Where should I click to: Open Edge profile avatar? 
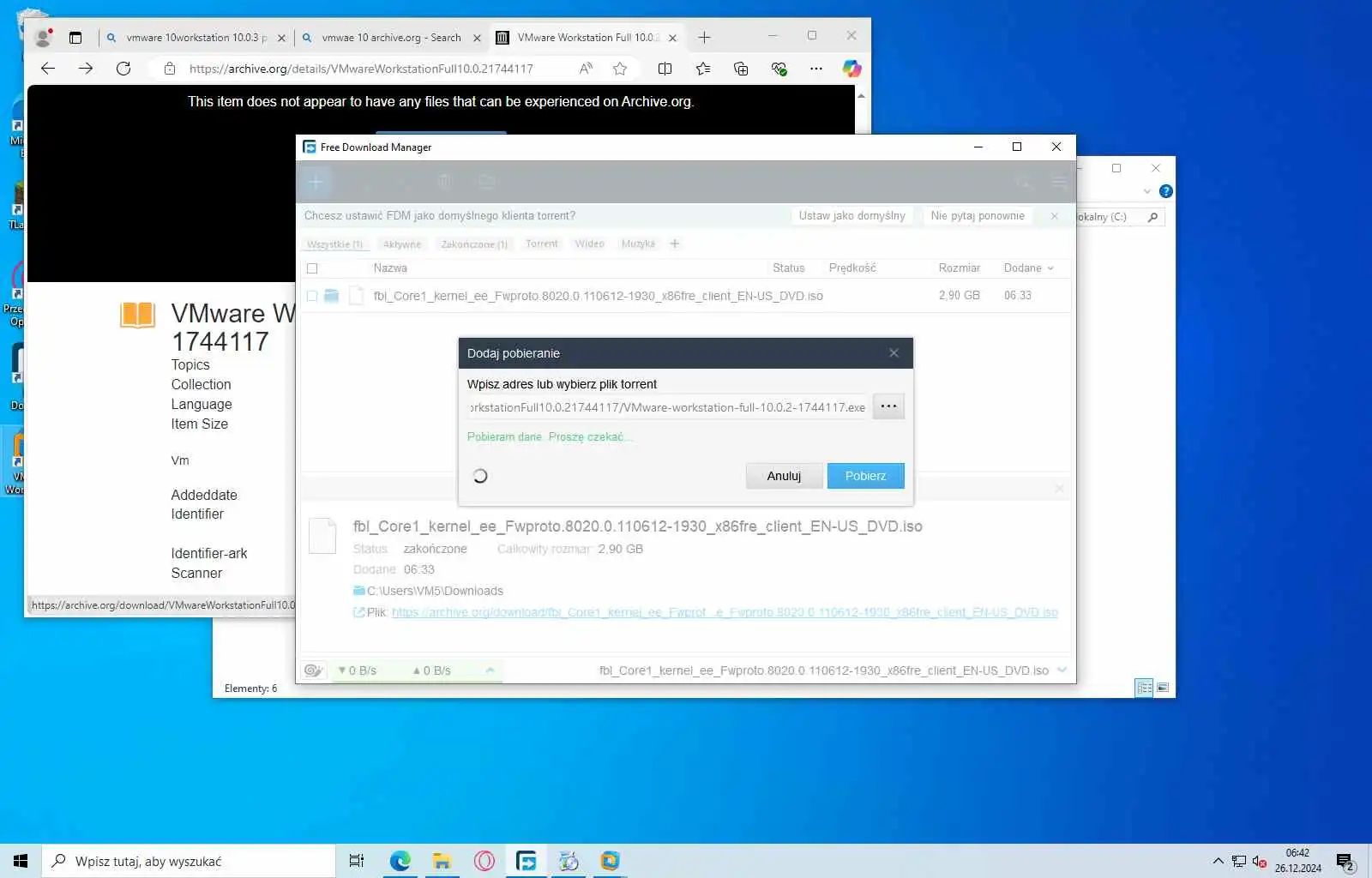pos(43,38)
